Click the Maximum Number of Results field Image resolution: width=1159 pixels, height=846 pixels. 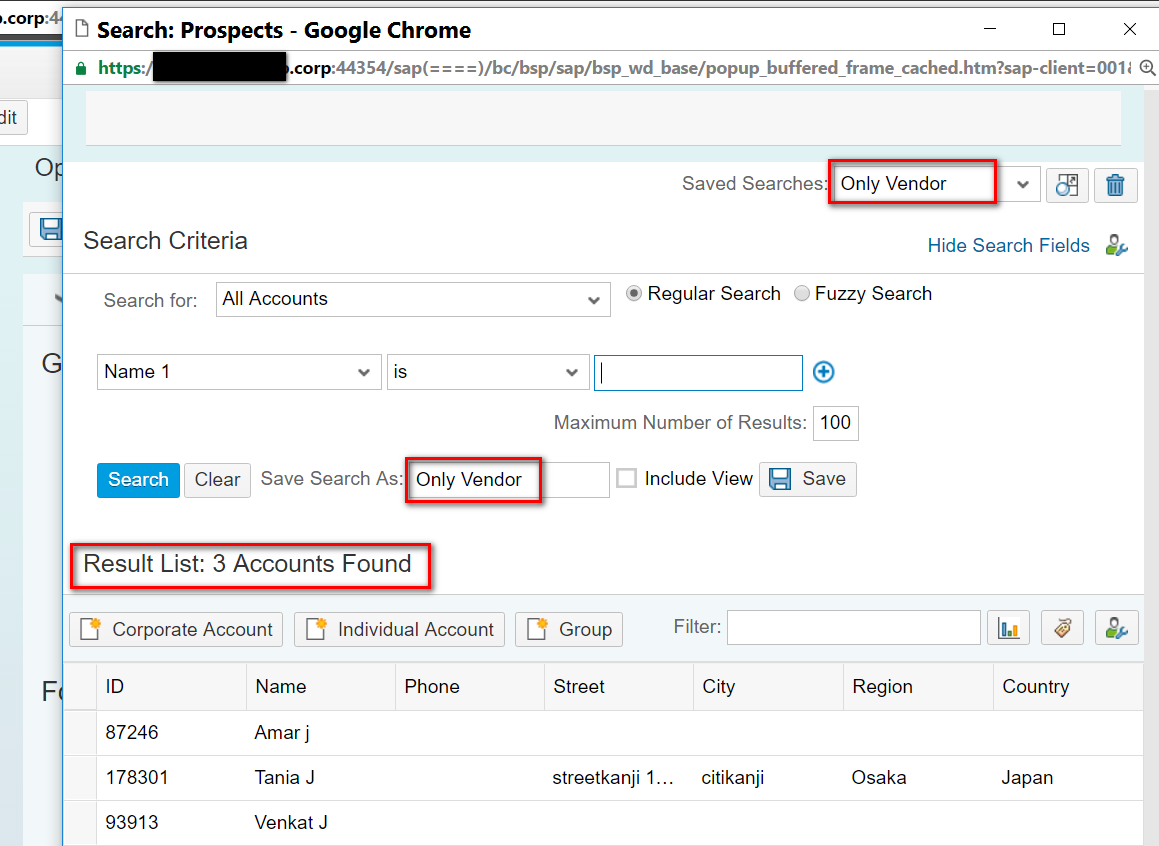[835, 423]
